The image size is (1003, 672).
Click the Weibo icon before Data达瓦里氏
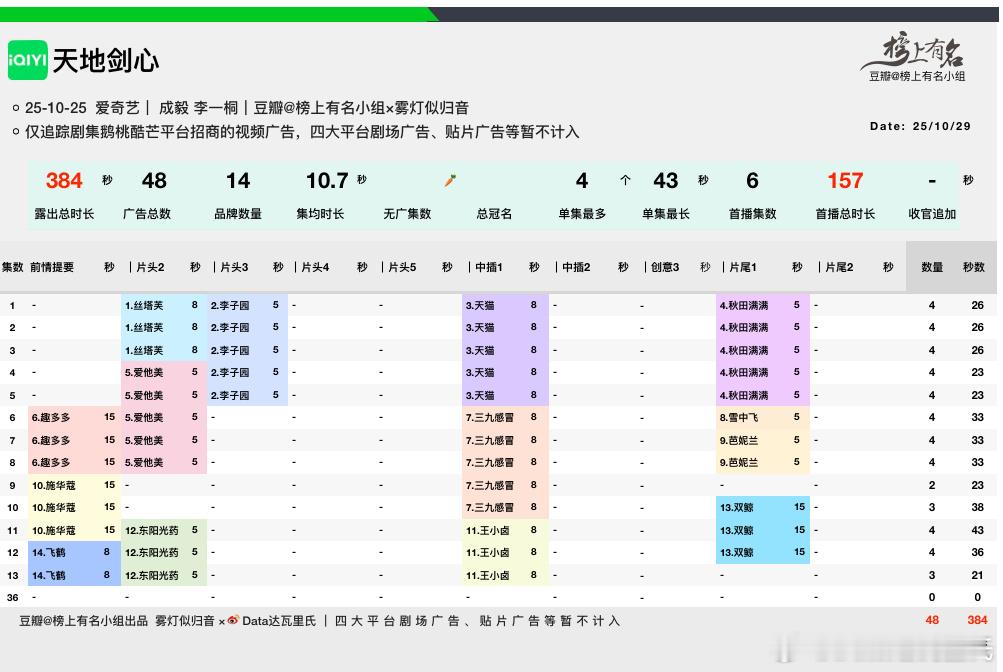tap(233, 620)
